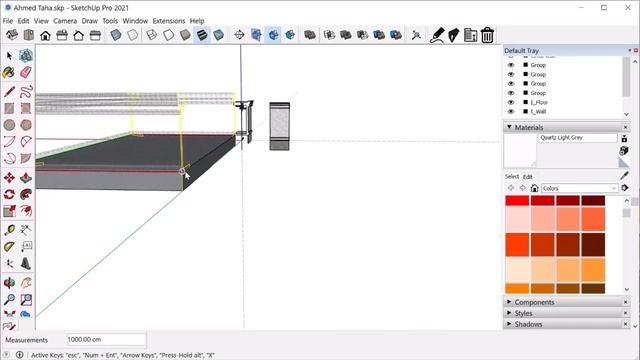Open the Window menu
The width and height of the screenshot is (640, 360).
135,21
